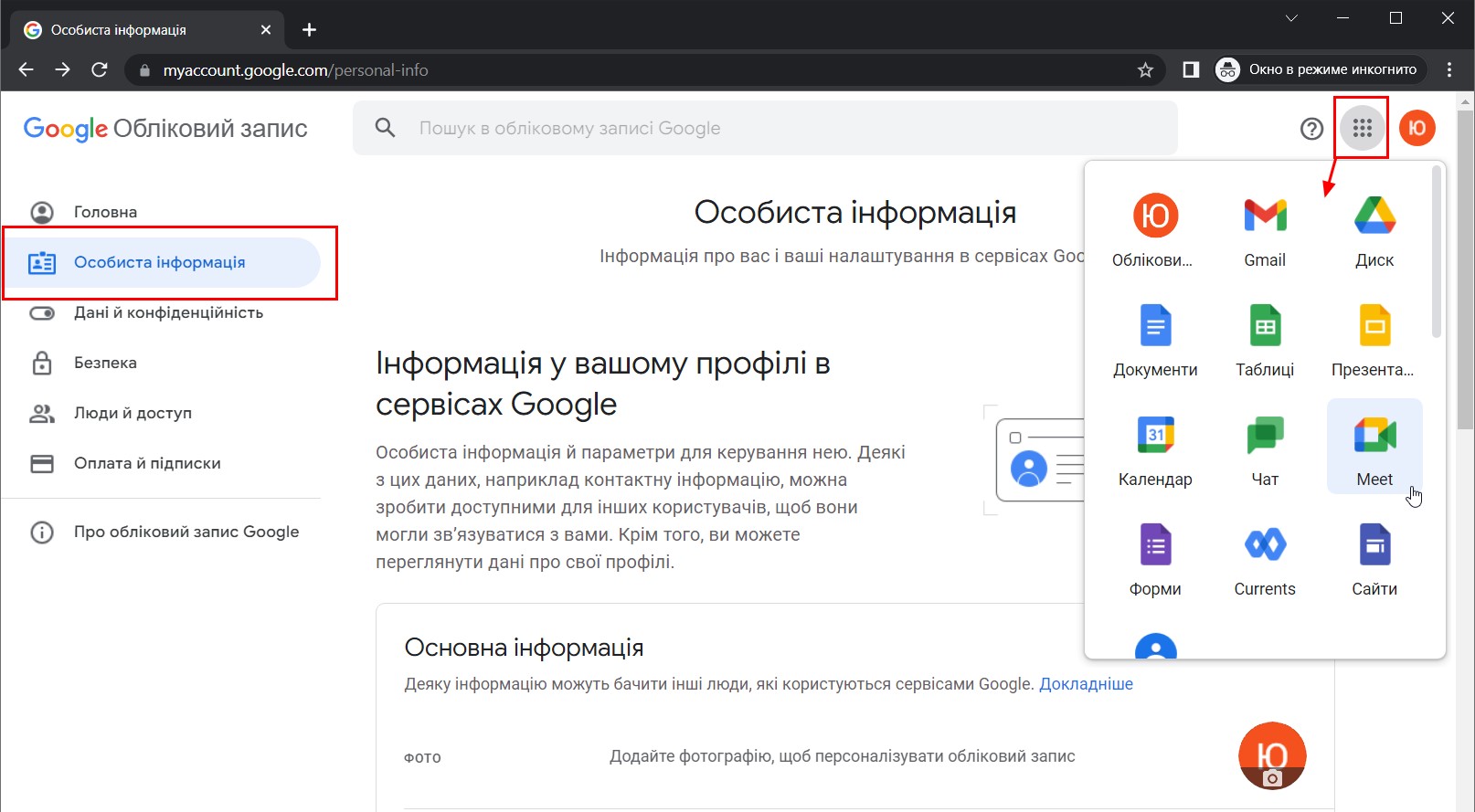Click the Докладніше link
The image size is (1475, 812).
[1086, 684]
